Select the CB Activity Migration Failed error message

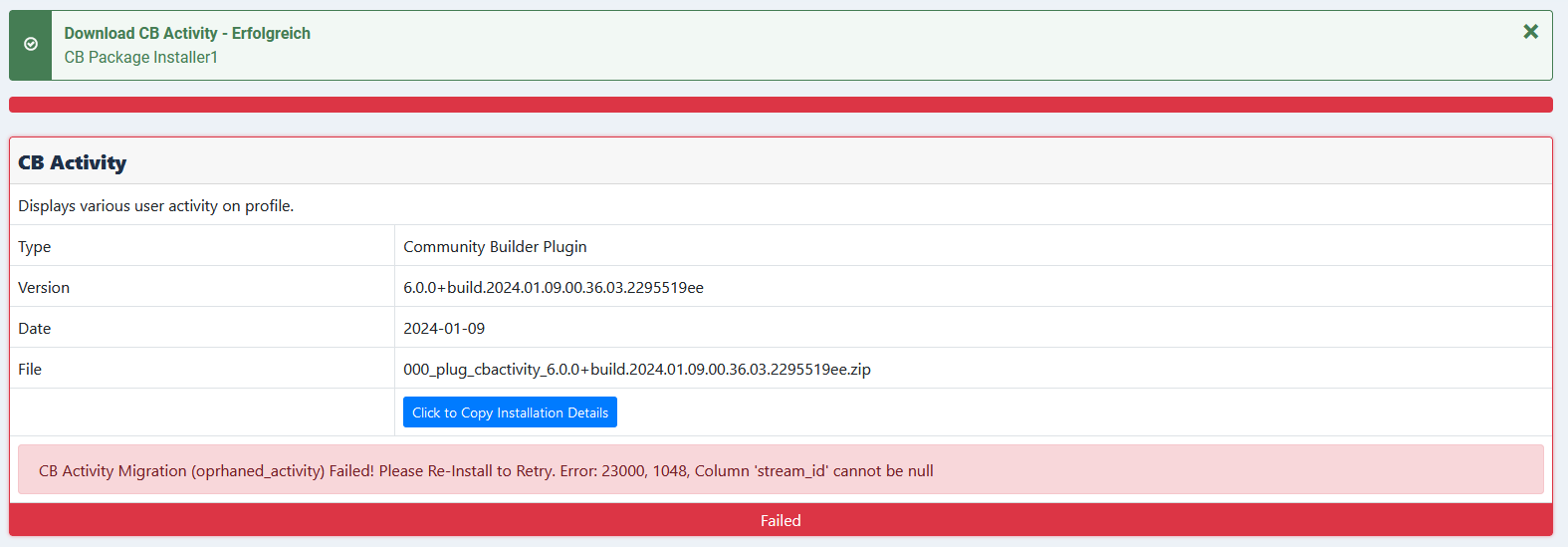486,470
